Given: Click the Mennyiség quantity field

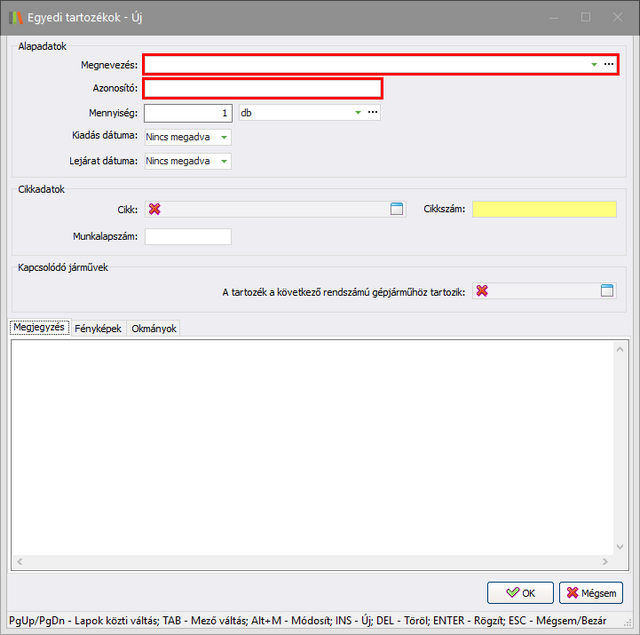Looking at the screenshot, I should tap(189, 113).
